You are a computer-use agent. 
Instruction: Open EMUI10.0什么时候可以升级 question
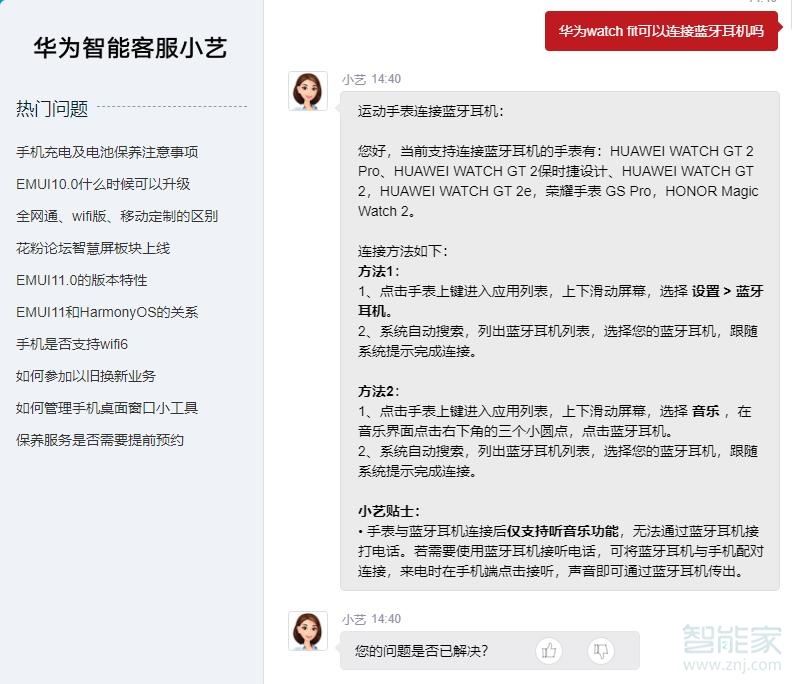pos(103,184)
